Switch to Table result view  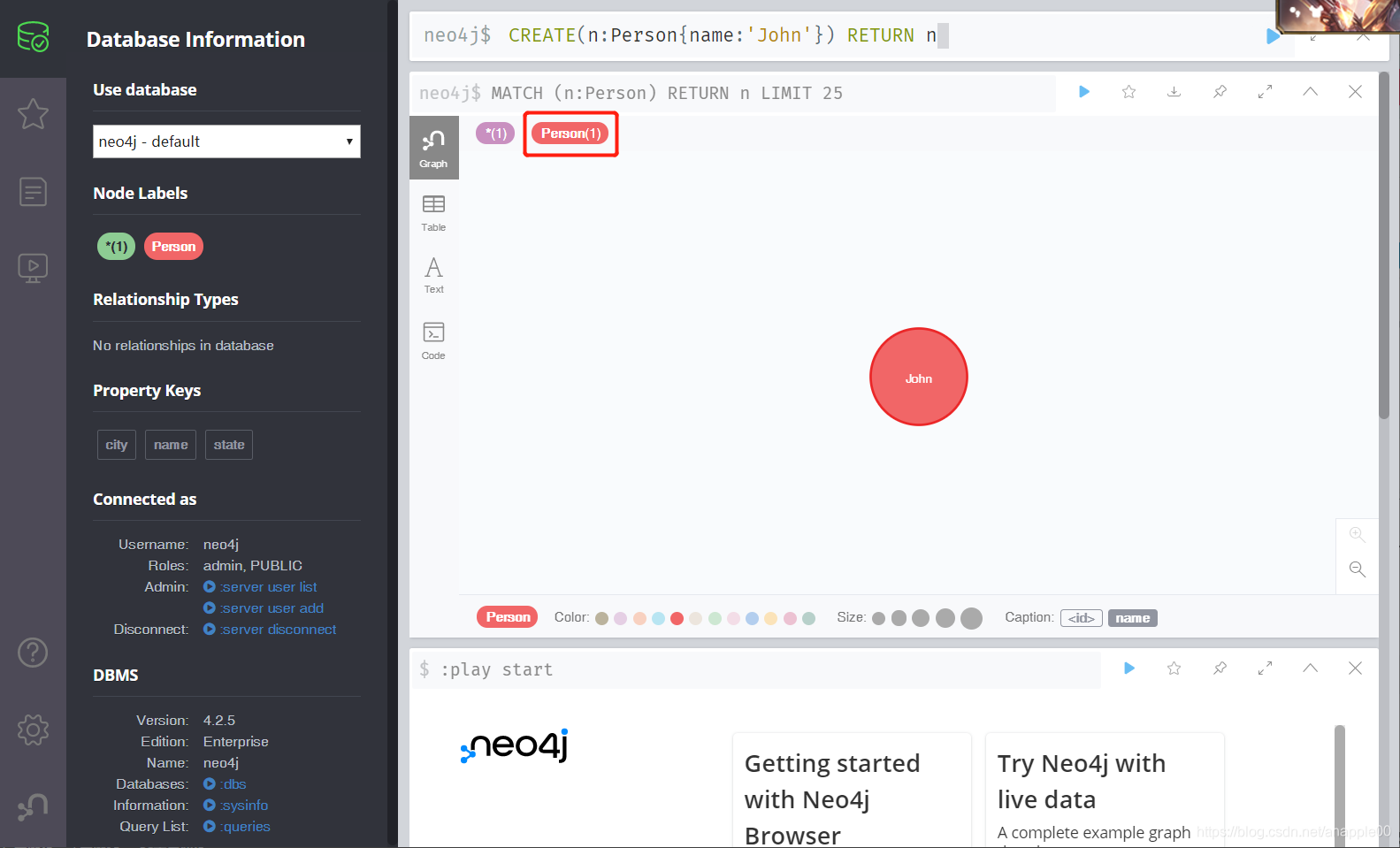(x=433, y=213)
